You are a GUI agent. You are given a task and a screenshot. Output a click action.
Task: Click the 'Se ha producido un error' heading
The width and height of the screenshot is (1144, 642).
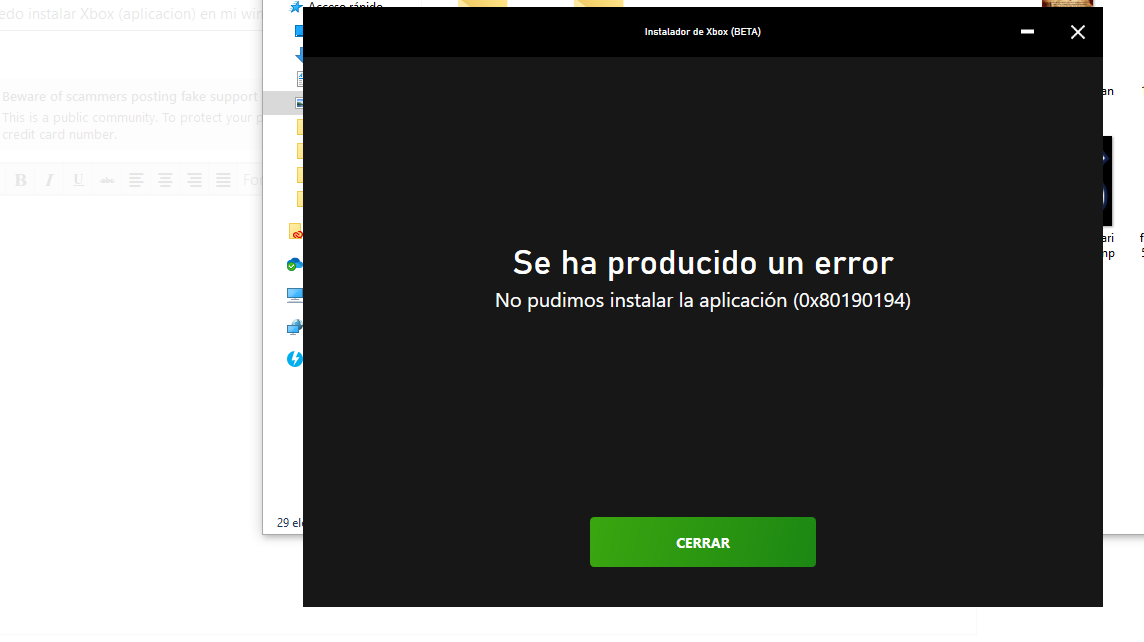click(x=703, y=263)
